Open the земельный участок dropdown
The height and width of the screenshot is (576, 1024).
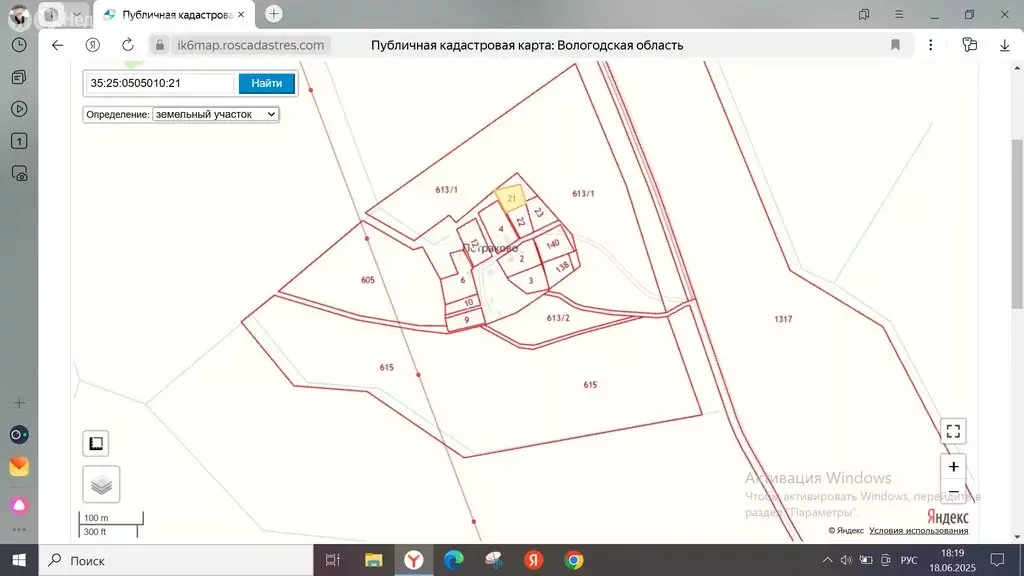pyautogui.click(x=216, y=114)
